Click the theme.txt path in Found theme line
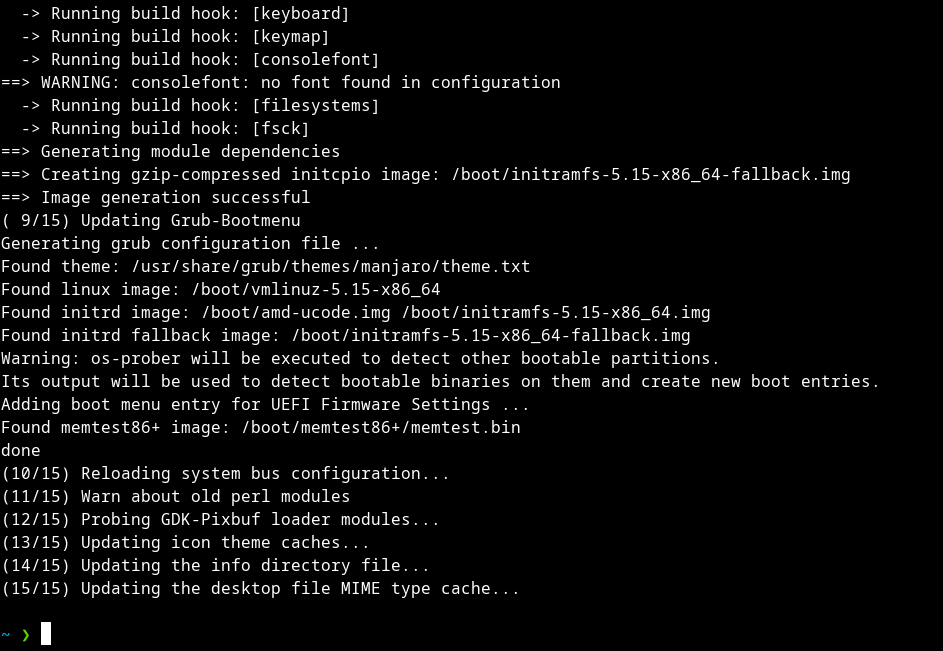 [331, 267]
